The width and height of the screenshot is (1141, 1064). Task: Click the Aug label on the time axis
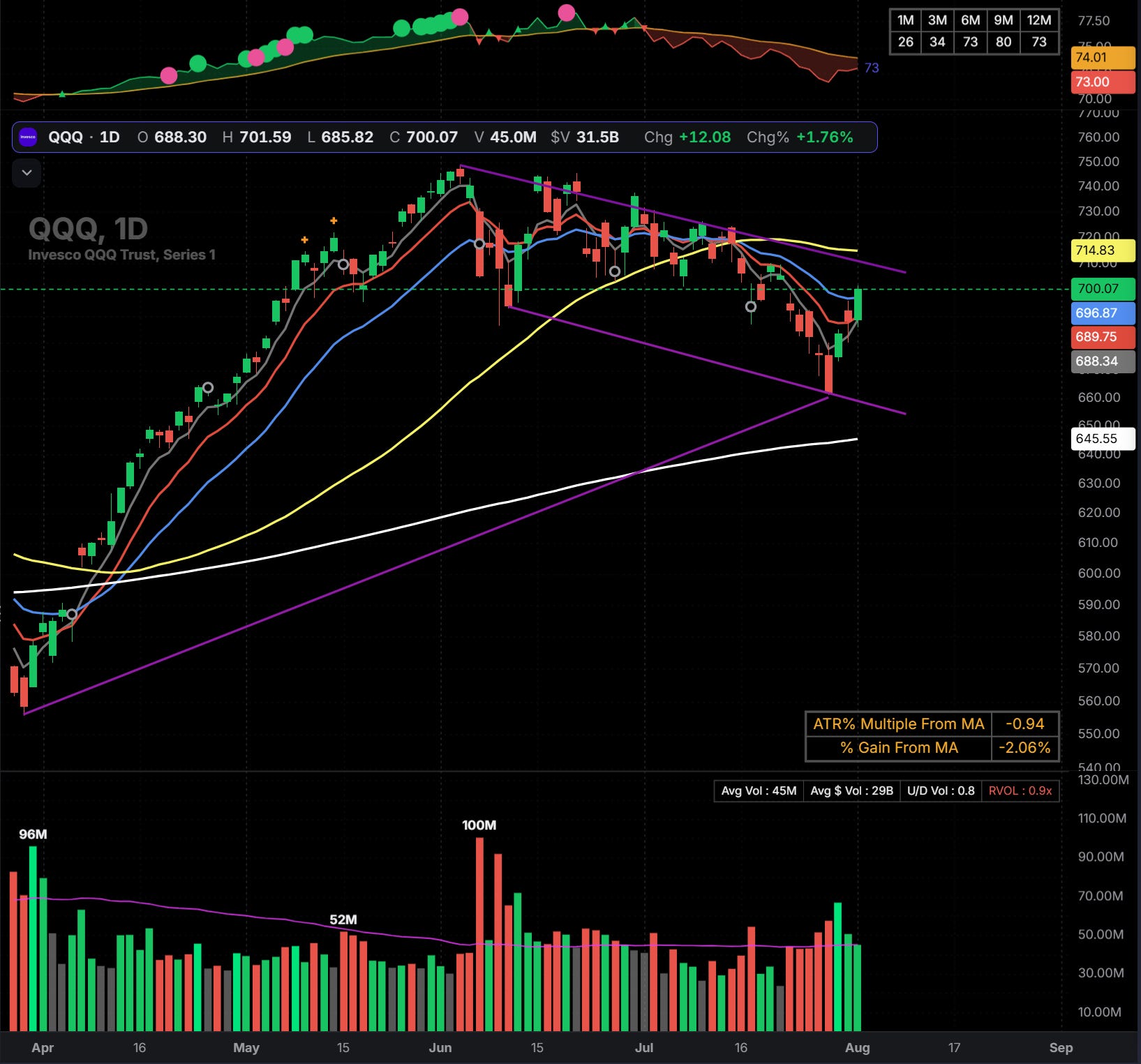tap(858, 1047)
